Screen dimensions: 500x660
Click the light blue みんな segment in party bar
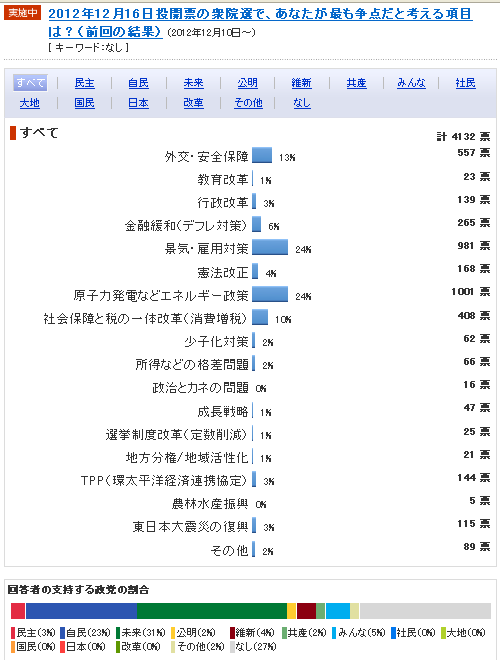point(338,611)
